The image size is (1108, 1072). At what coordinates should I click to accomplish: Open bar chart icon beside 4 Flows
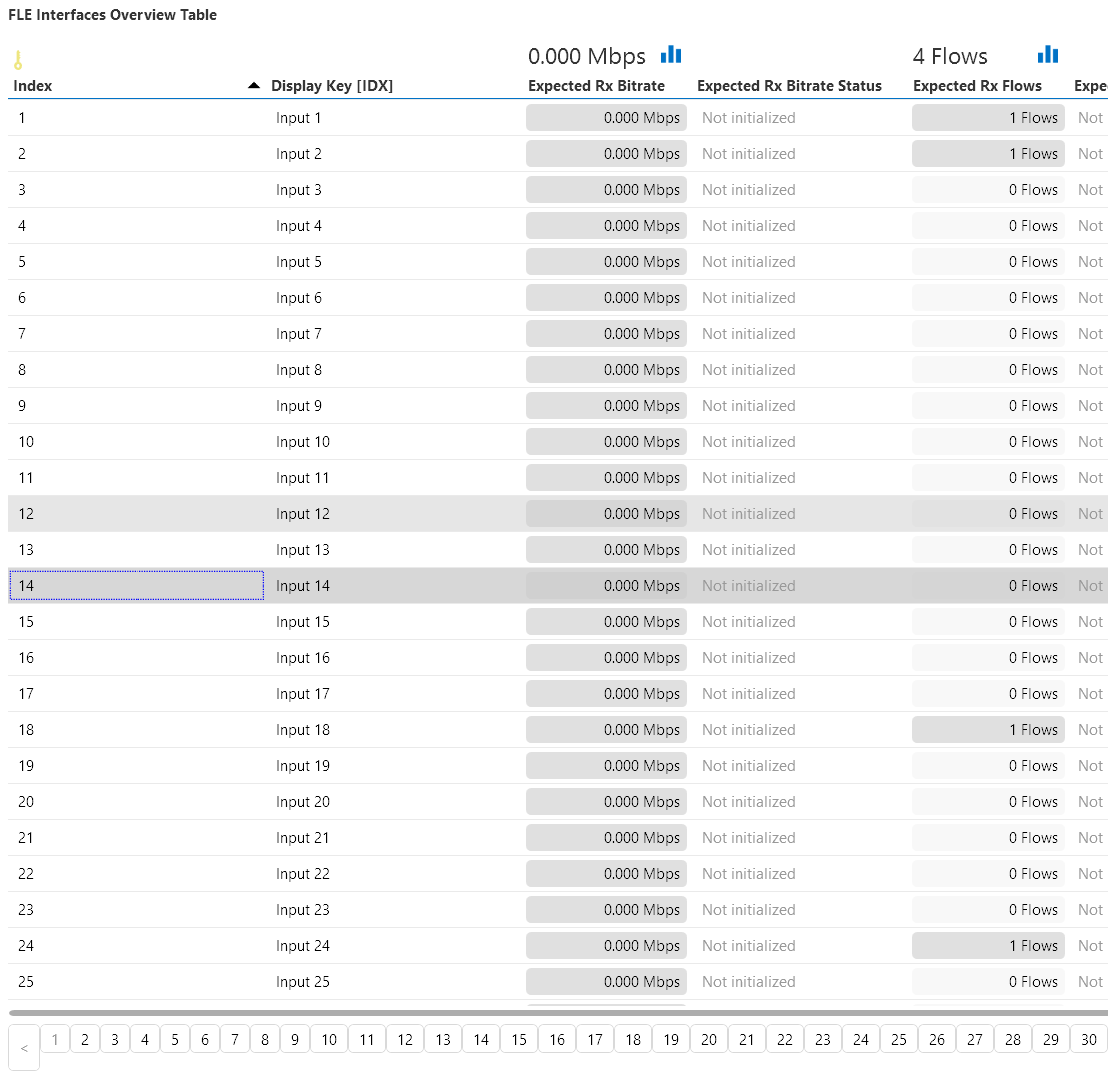click(1047, 55)
